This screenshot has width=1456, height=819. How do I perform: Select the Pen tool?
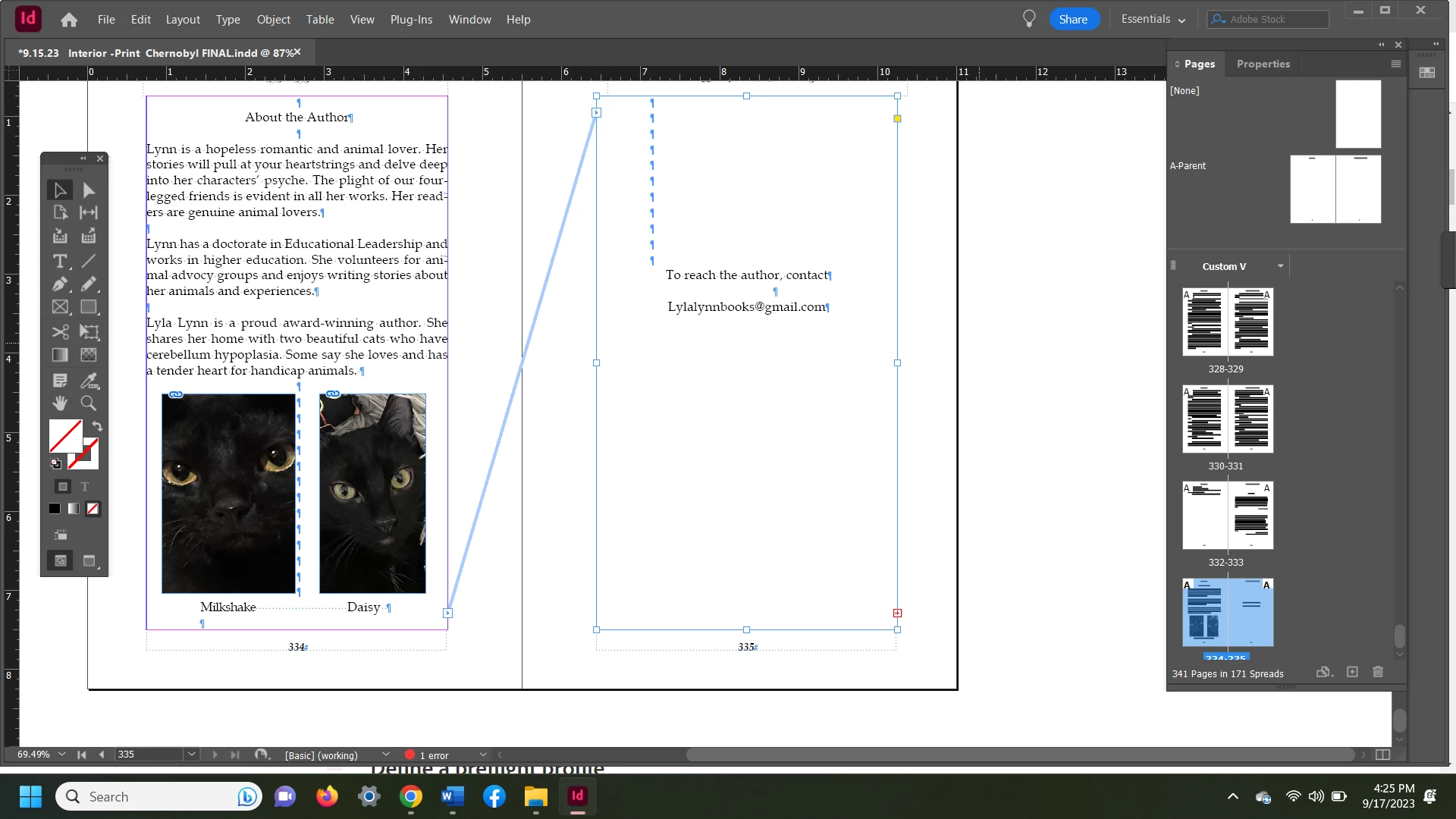[60, 284]
